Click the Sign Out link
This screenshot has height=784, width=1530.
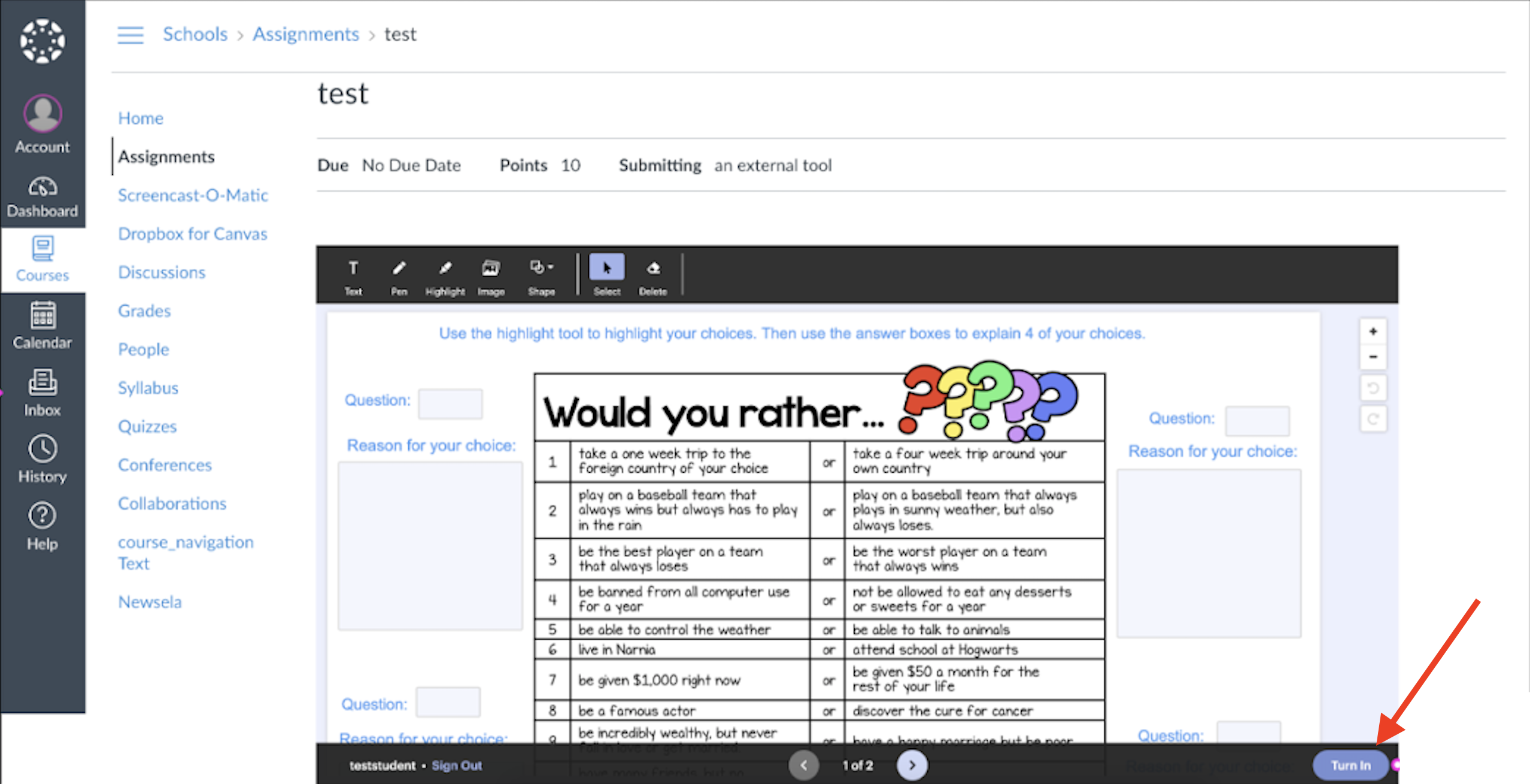click(457, 765)
